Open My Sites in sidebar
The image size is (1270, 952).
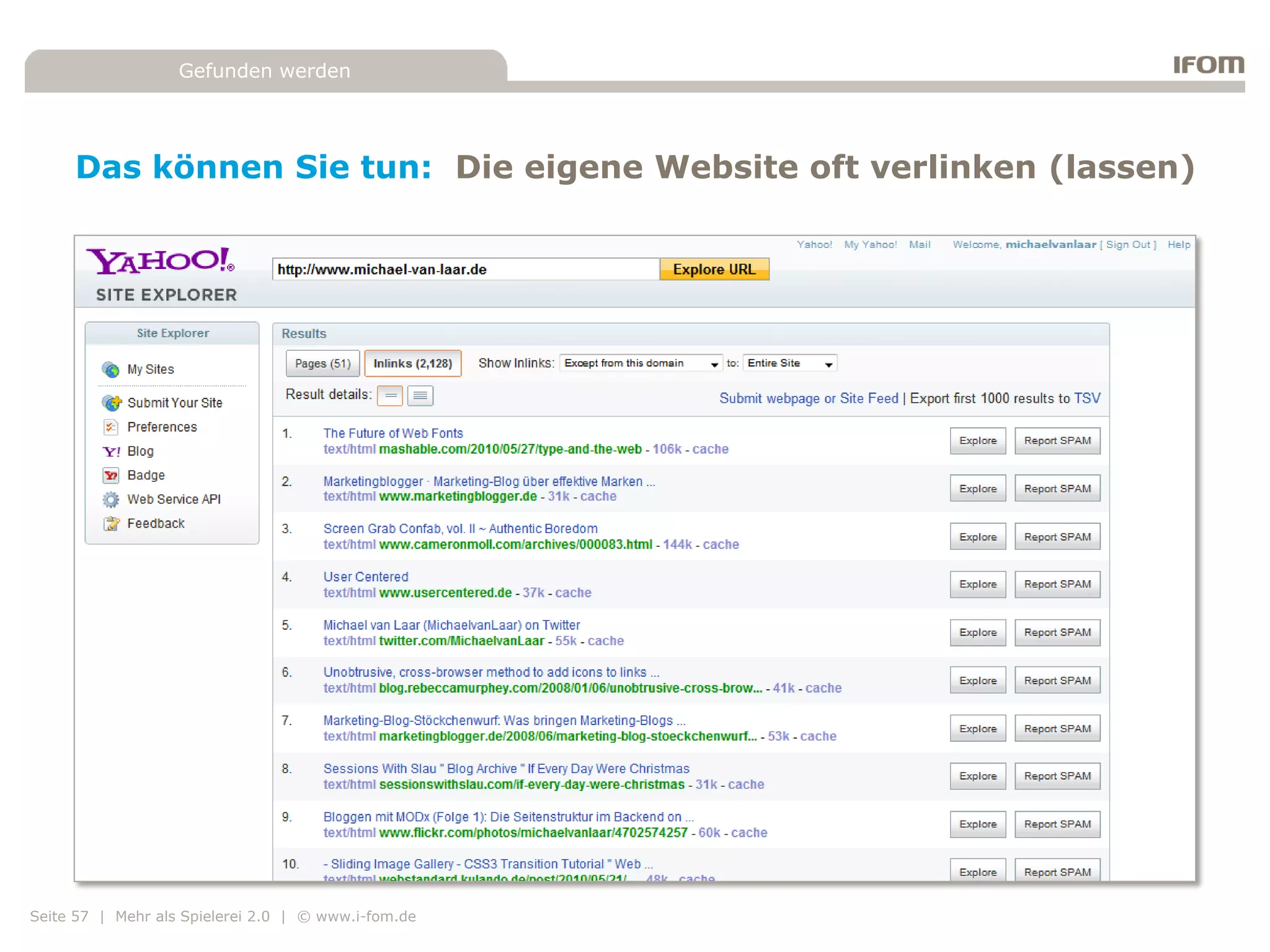click(x=151, y=369)
